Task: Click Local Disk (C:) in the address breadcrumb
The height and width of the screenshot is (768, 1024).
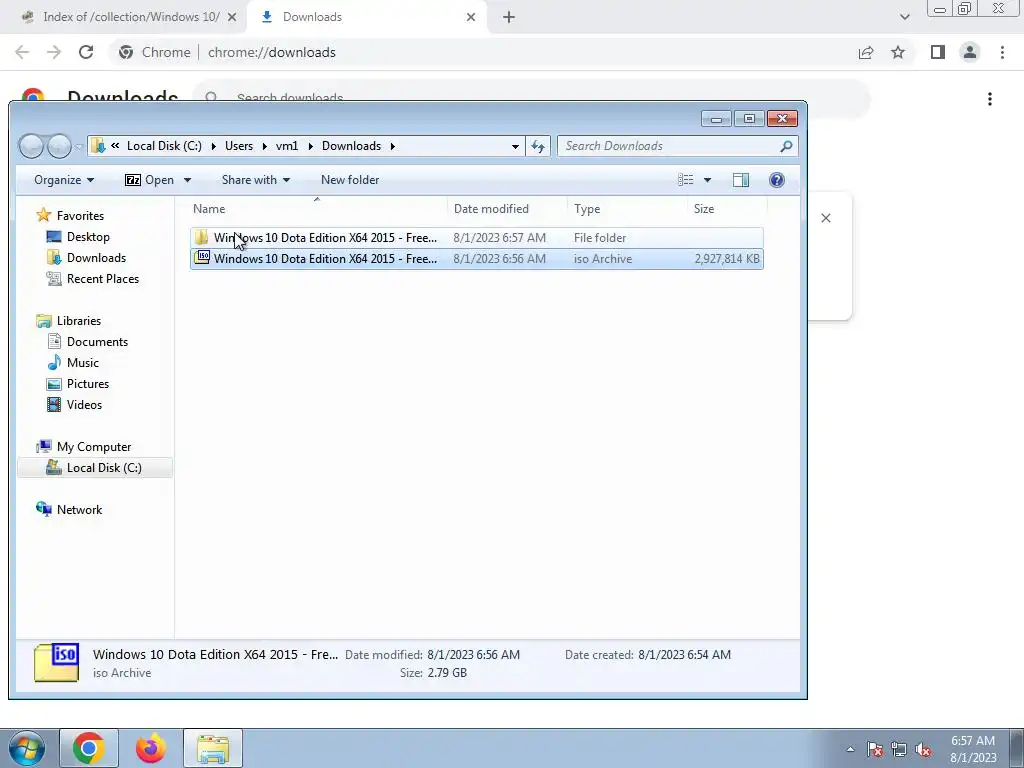Action: (x=164, y=146)
